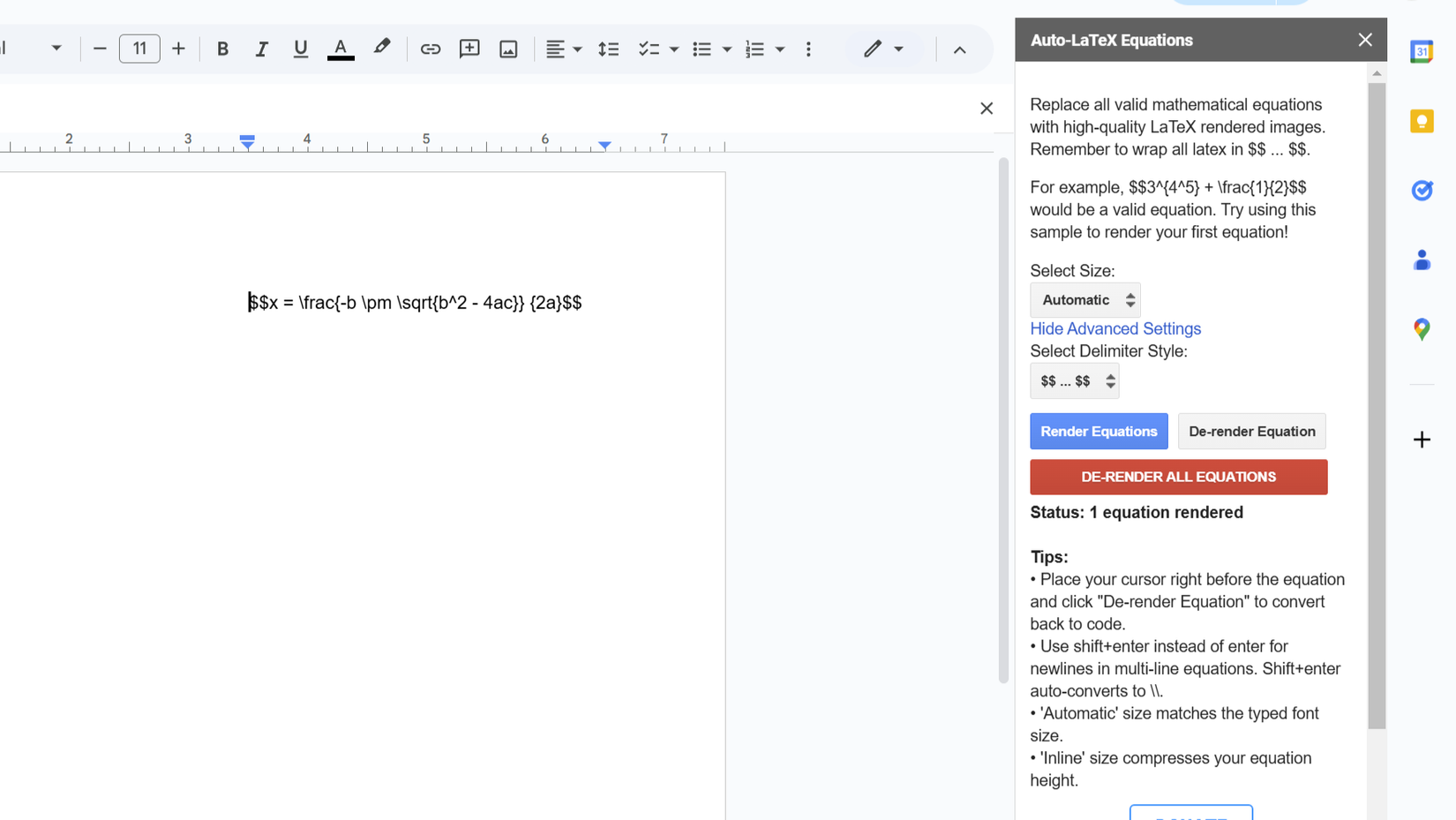Open Google Tasks side panel icon
The image size is (1456, 820).
click(1422, 190)
